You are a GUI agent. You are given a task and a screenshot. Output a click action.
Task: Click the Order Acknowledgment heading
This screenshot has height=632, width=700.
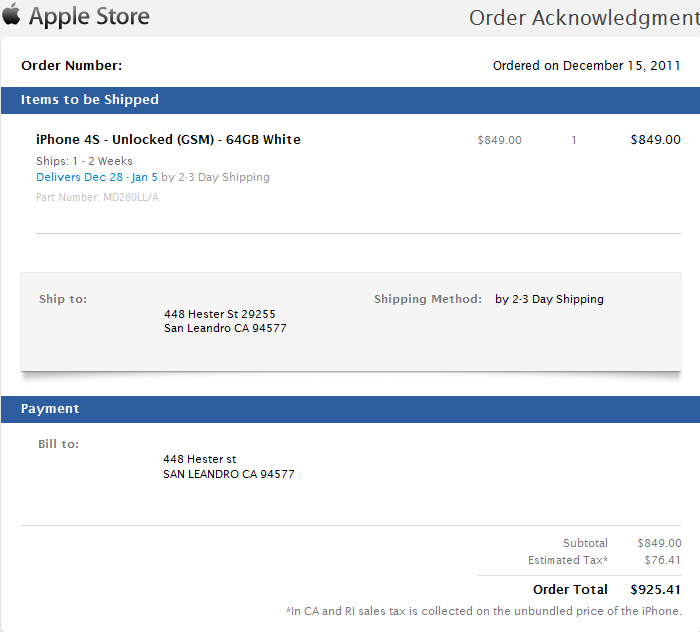tap(583, 18)
